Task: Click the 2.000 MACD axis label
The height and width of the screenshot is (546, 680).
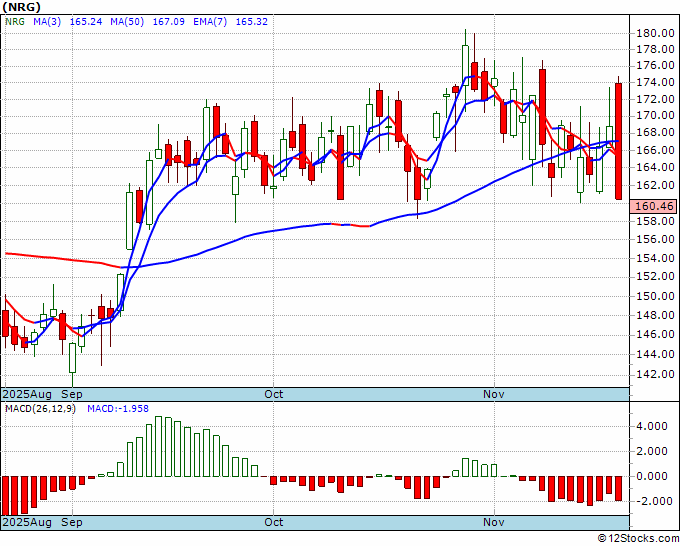Action: [x=652, y=451]
